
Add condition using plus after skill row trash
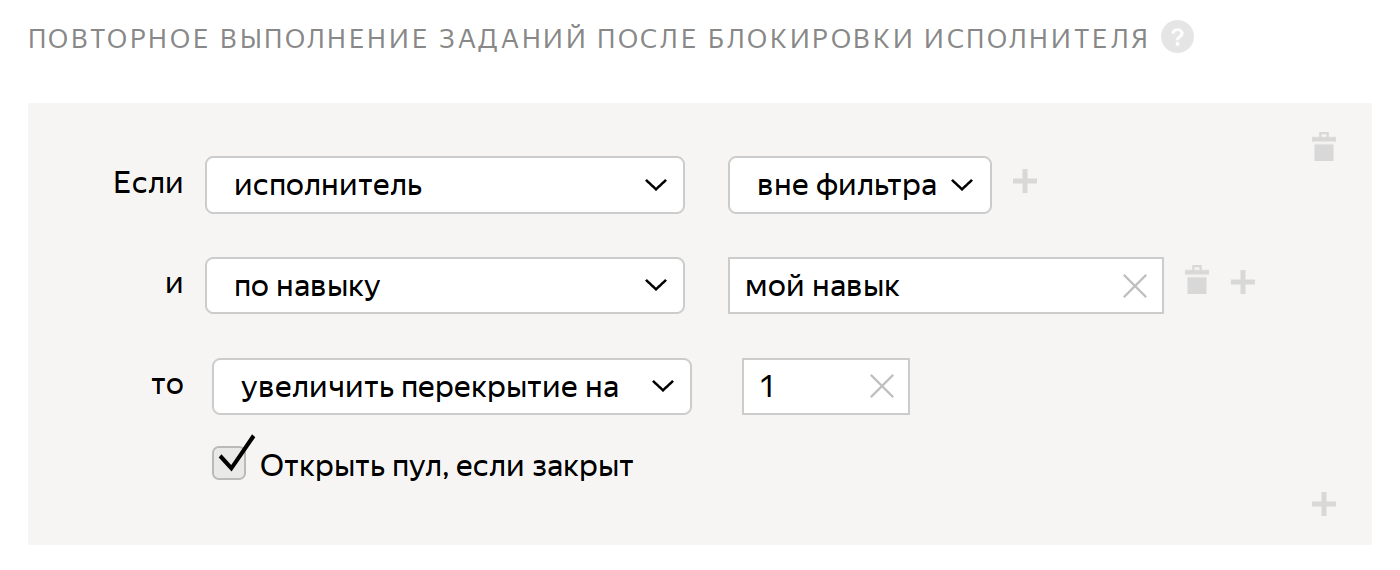[1242, 283]
